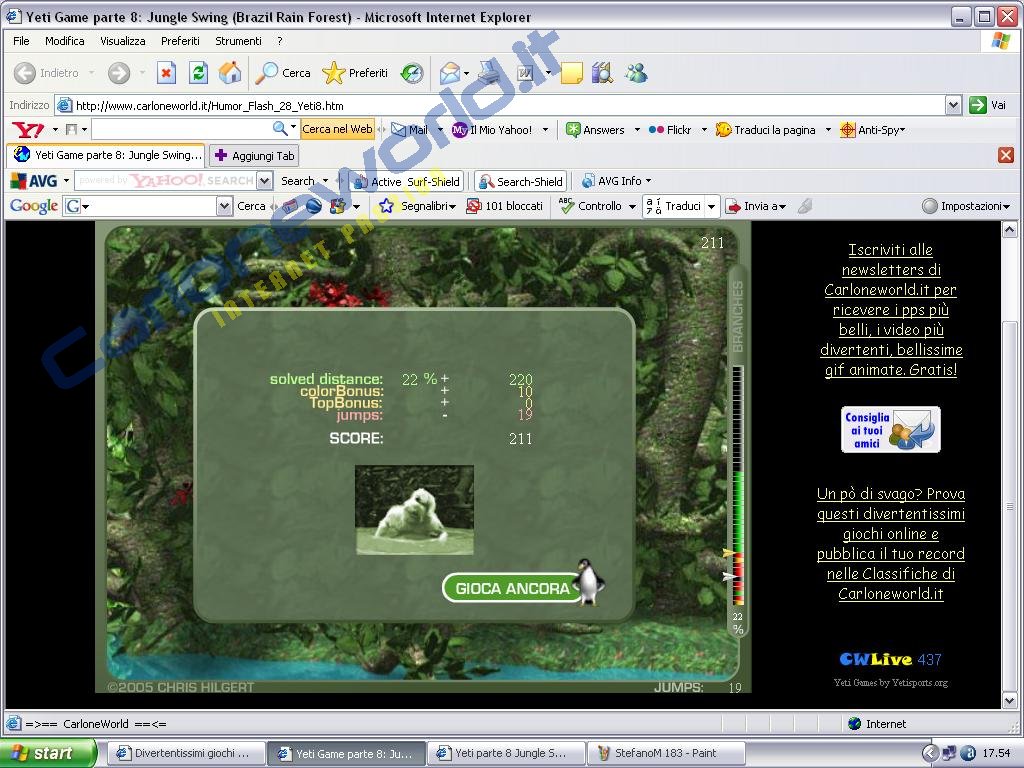Click the GIOCA ANCORA button
Viewport: 1024px width, 768px height.
click(x=512, y=588)
